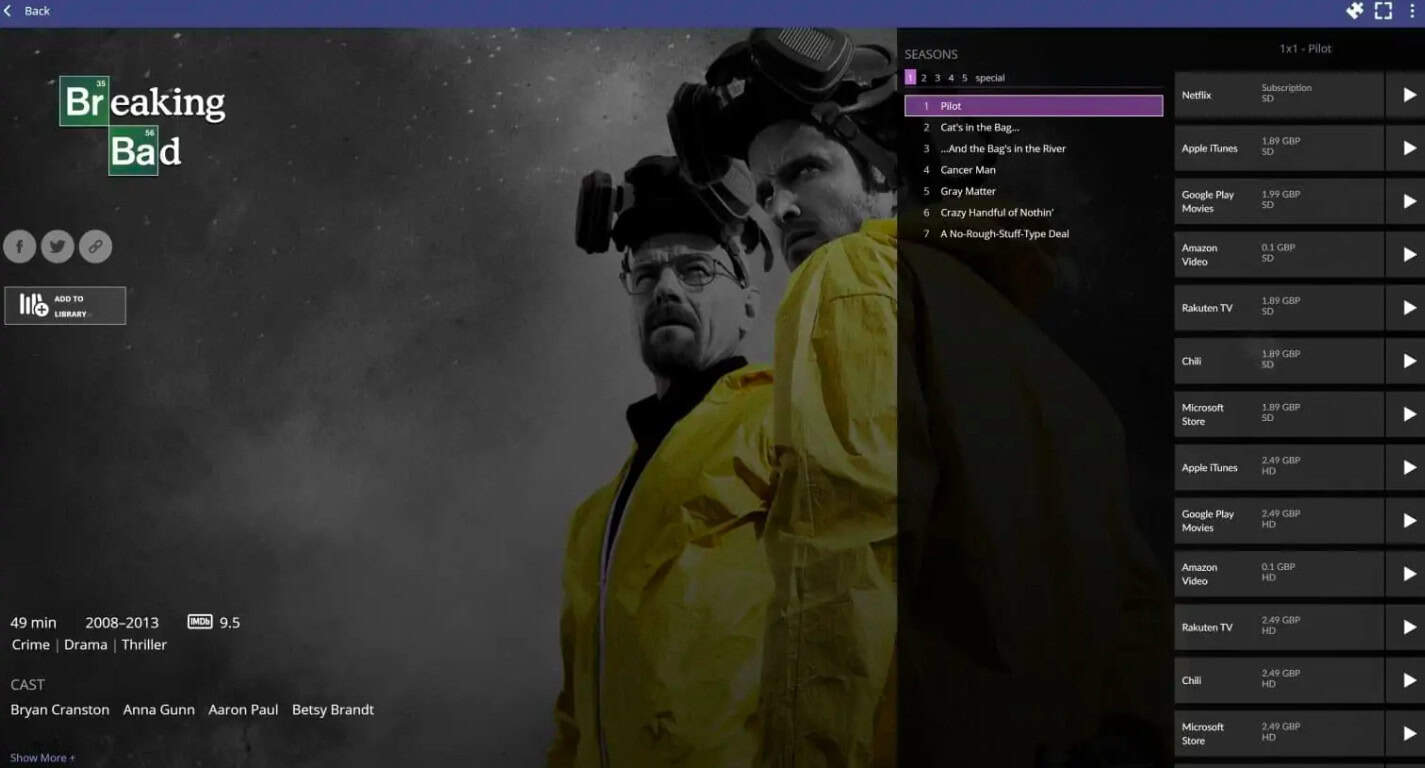Click the 1x1 - Pilot header
The image size is (1425, 768).
(1305, 48)
